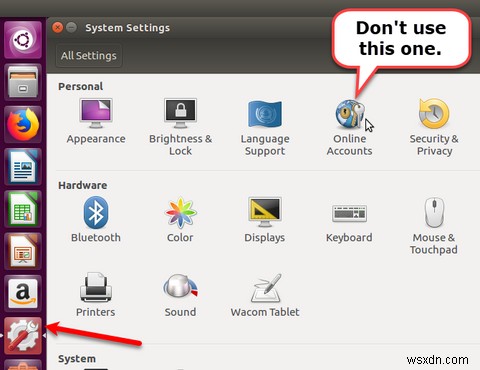Open the Online Accounts globe icon
This screenshot has height=370, width=480.
point(350,114)
